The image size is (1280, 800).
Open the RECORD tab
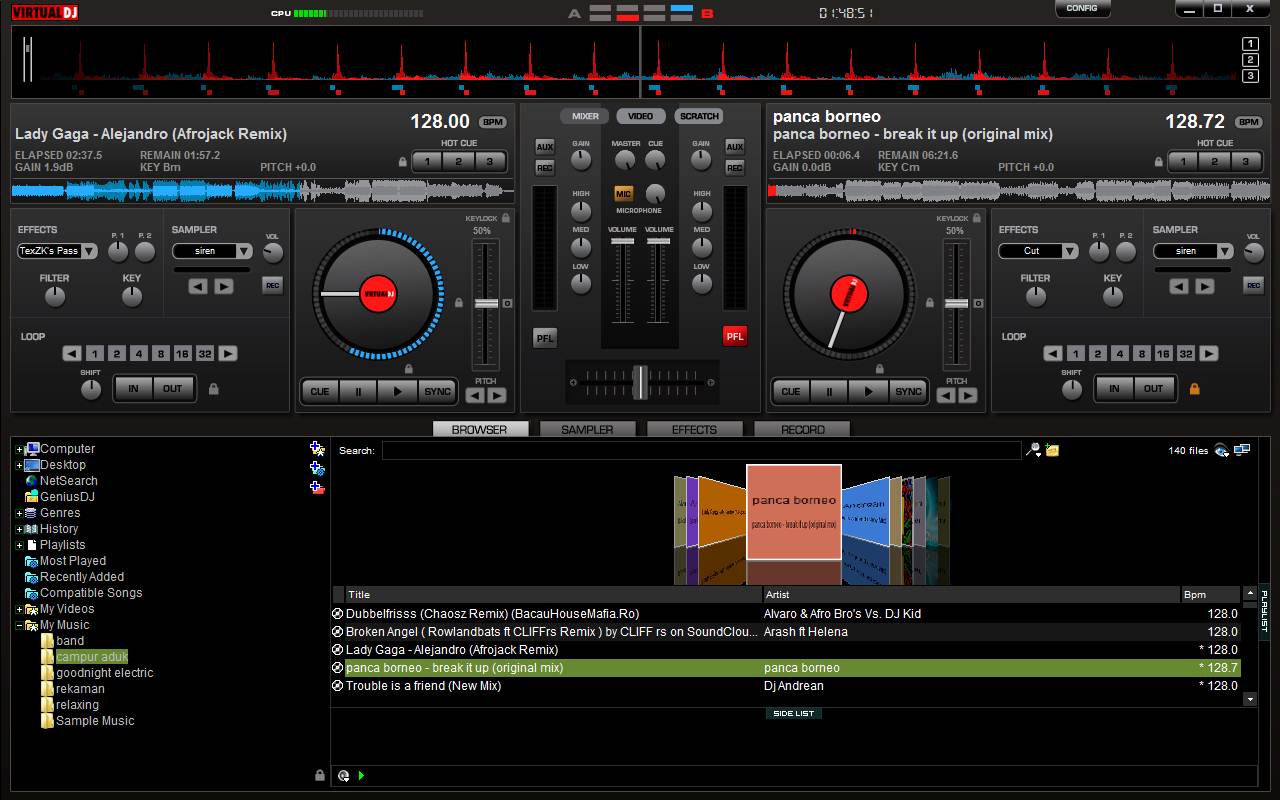802,429
